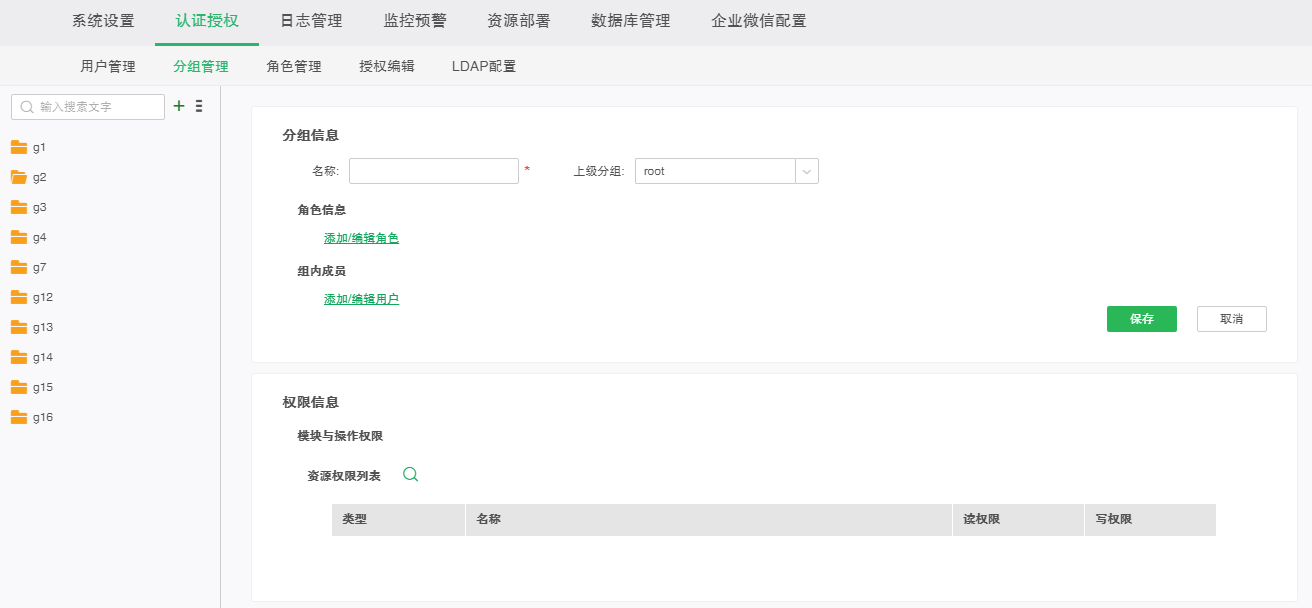Switch to the LDAP配置 tab
Screen dimensions: 1312x608
[x=483, y=65]
